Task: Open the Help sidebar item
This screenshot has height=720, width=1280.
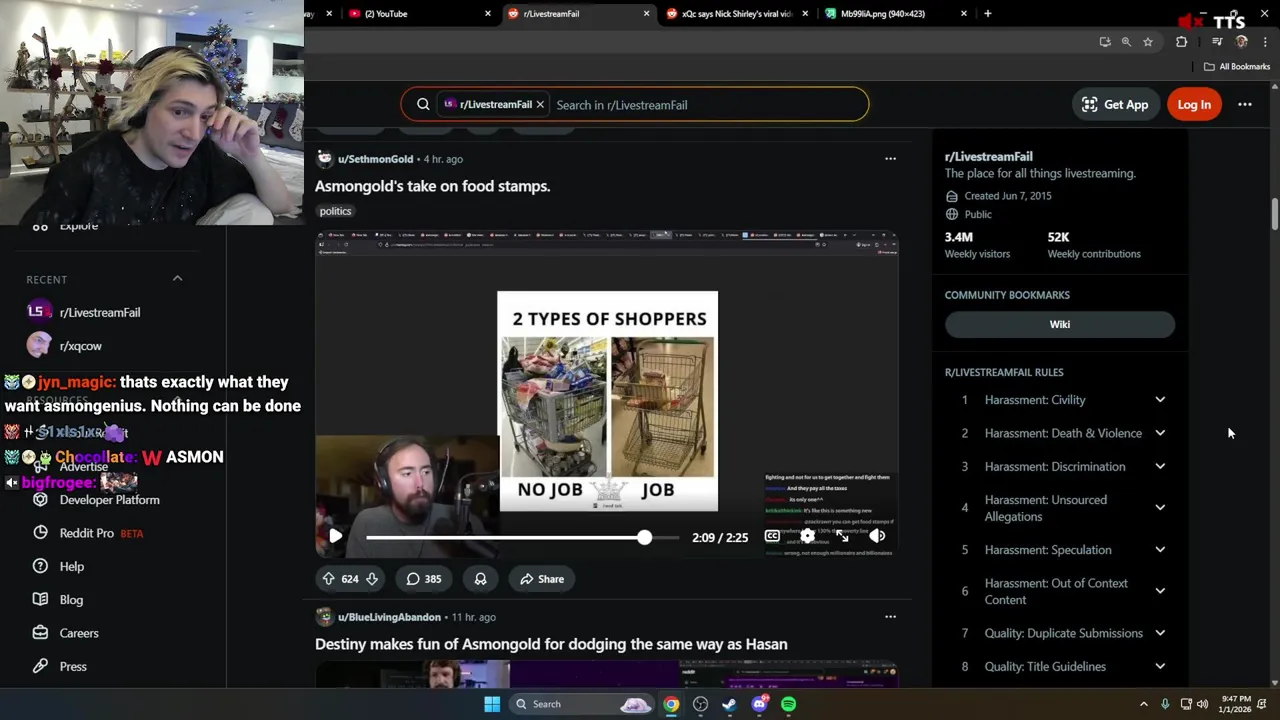Action: pos(71,566)
